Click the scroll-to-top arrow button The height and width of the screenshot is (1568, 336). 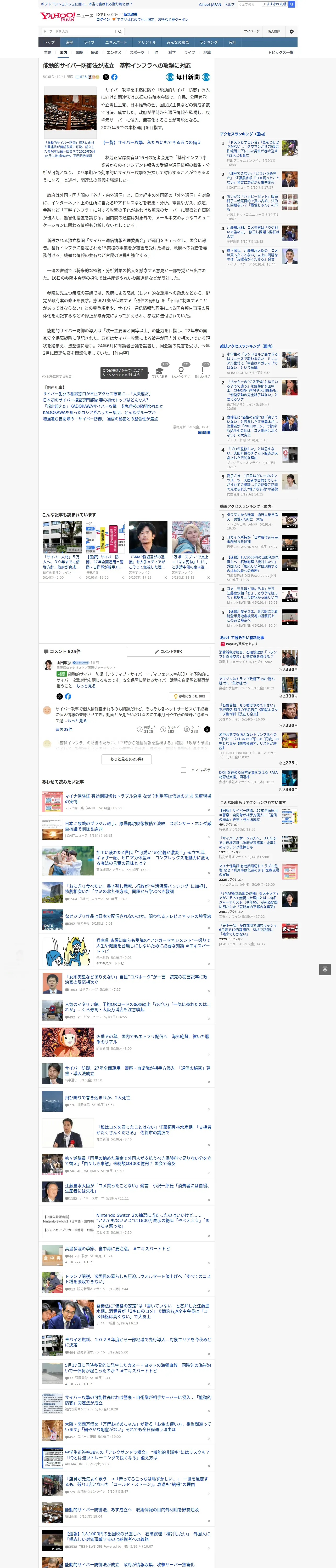tap(325, 970)
